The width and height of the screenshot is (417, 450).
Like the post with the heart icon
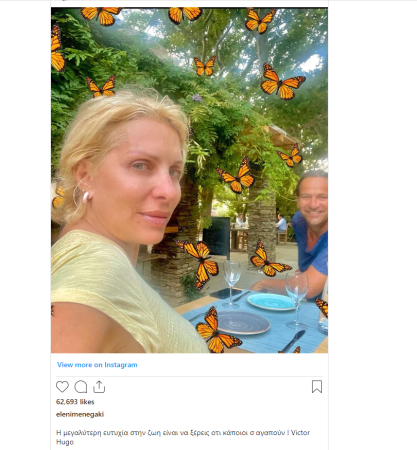[x=62, y=387]
